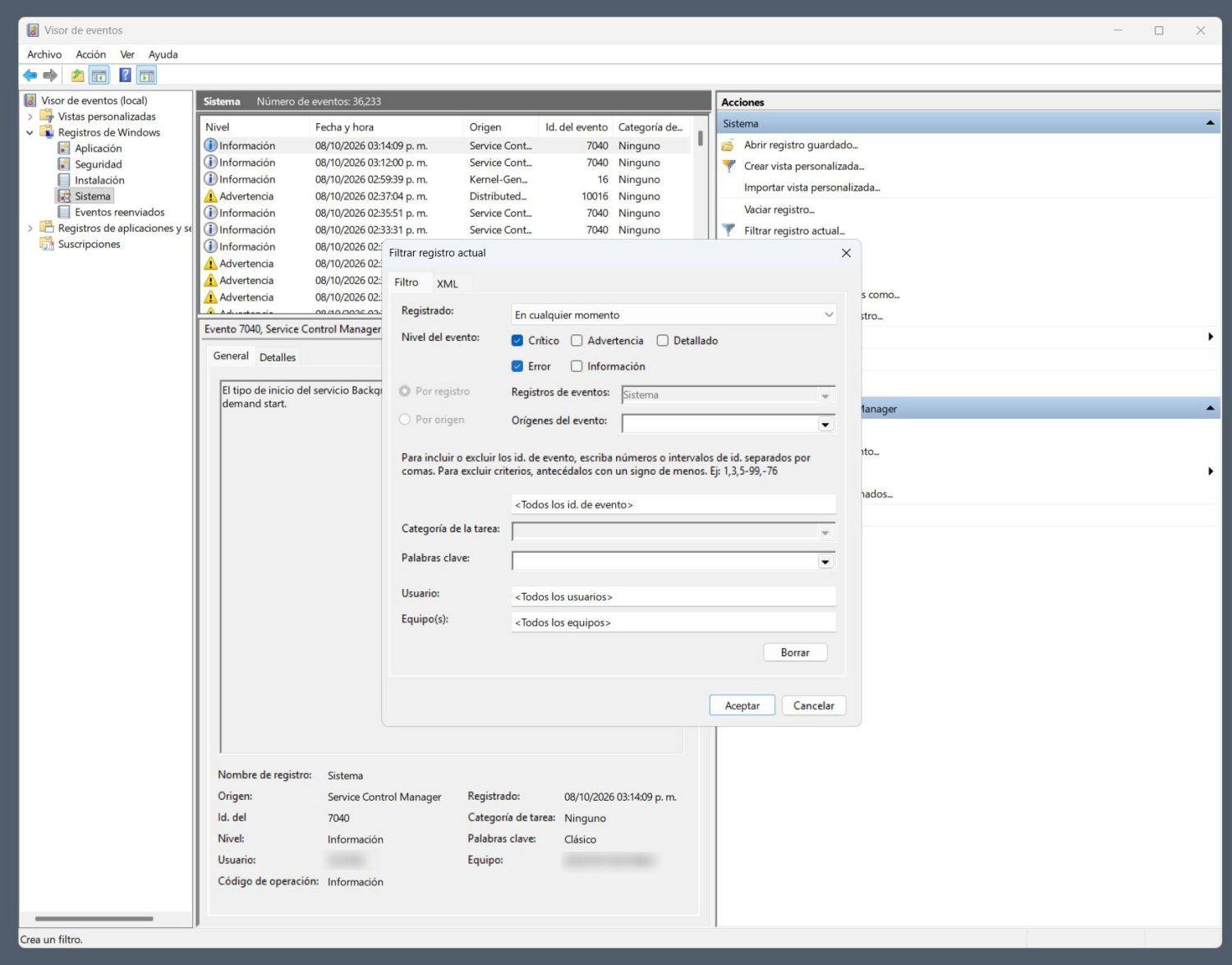
Task: Open the Detalles tab of the event
Action: pyautogui.click(x=278, y=357)
